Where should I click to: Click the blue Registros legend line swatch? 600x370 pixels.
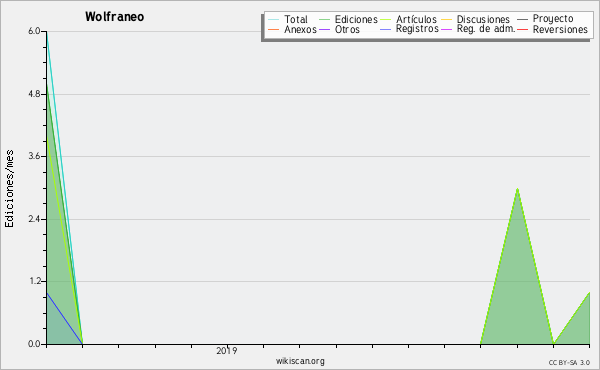point(385,29)
